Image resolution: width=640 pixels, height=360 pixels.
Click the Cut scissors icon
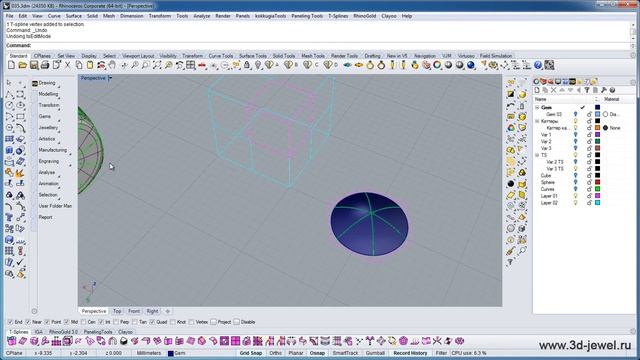67,65
